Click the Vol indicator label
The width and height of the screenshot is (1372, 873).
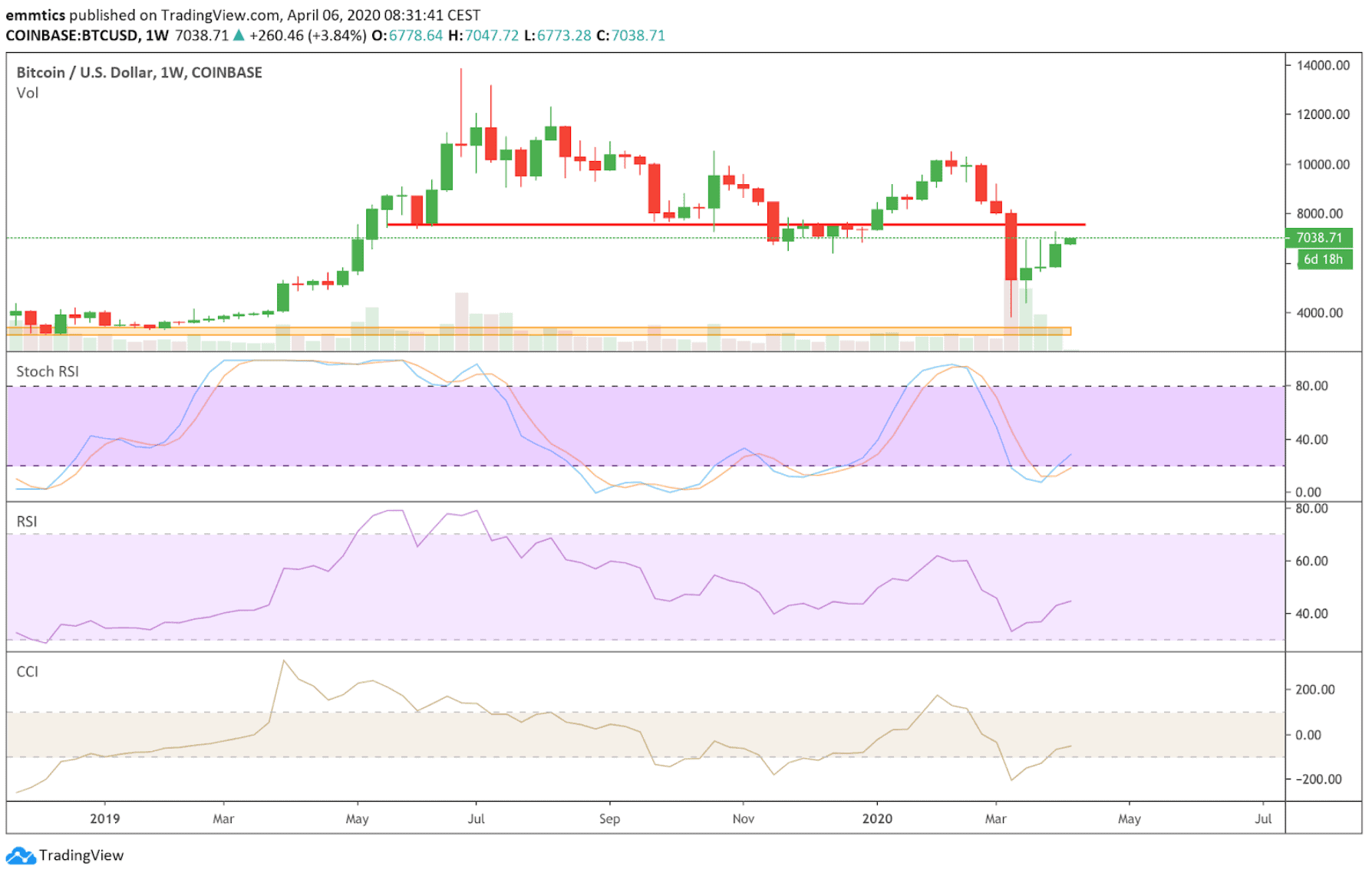[28, 93]
